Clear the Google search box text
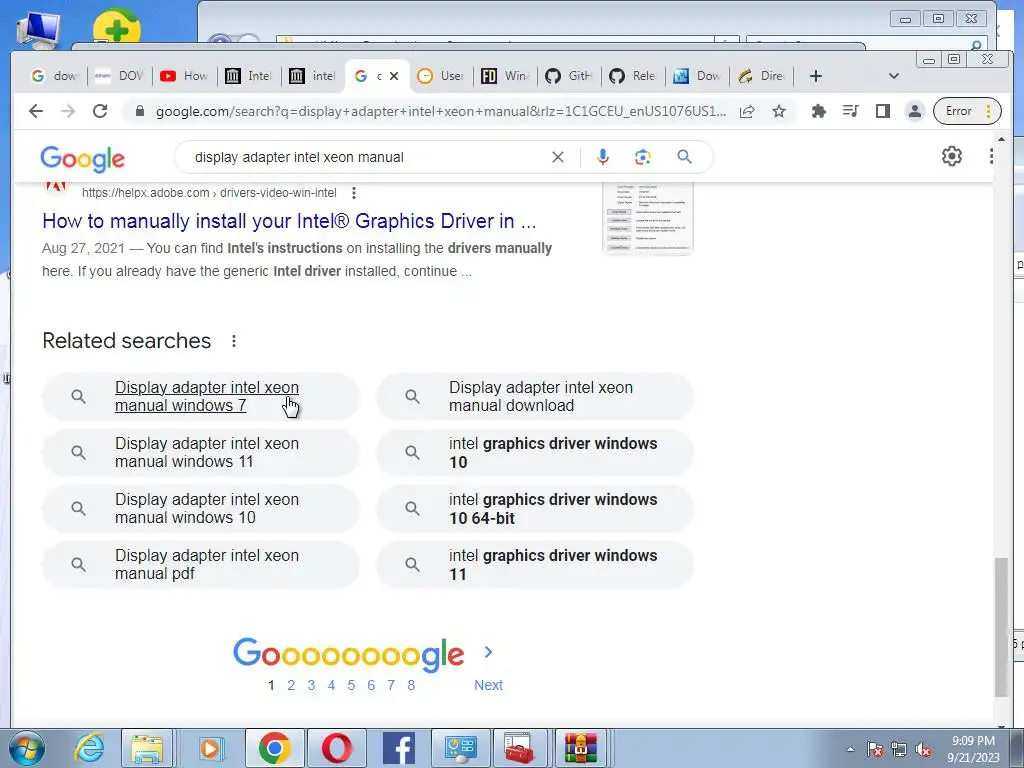Image resolution: width=1024 pixels, height=768 pixels. click(558, 157)
